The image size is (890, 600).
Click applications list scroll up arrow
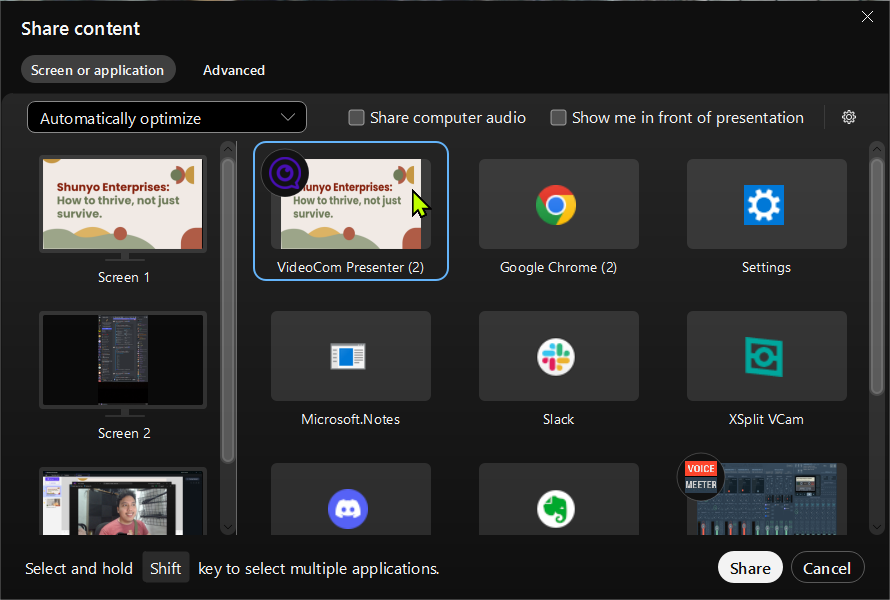pyautogui.click(x=877, y=149)
